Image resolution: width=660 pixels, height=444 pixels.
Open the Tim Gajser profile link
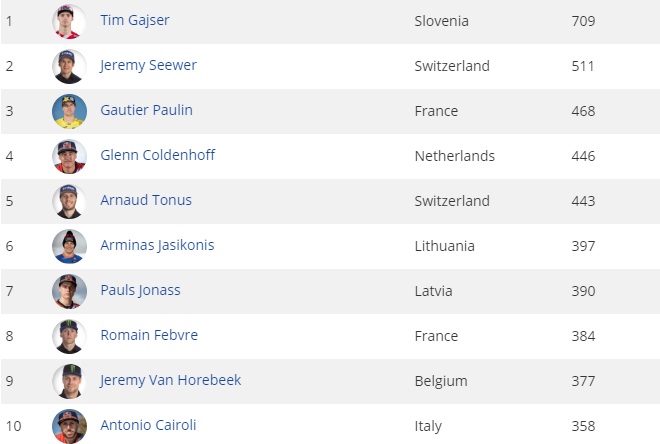click(137, 21)
